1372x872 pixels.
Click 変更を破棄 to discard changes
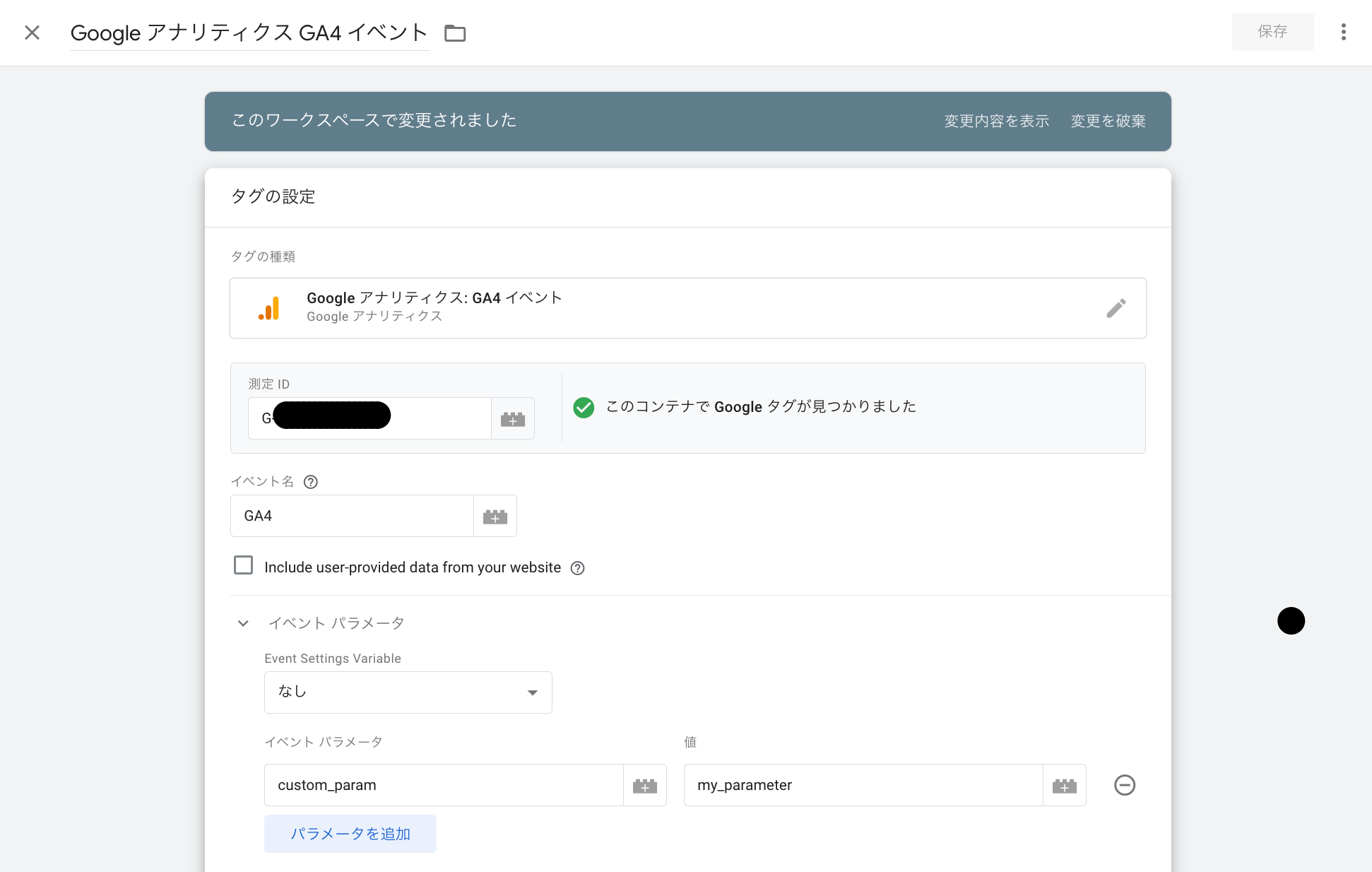click(x=1108, y=121)
